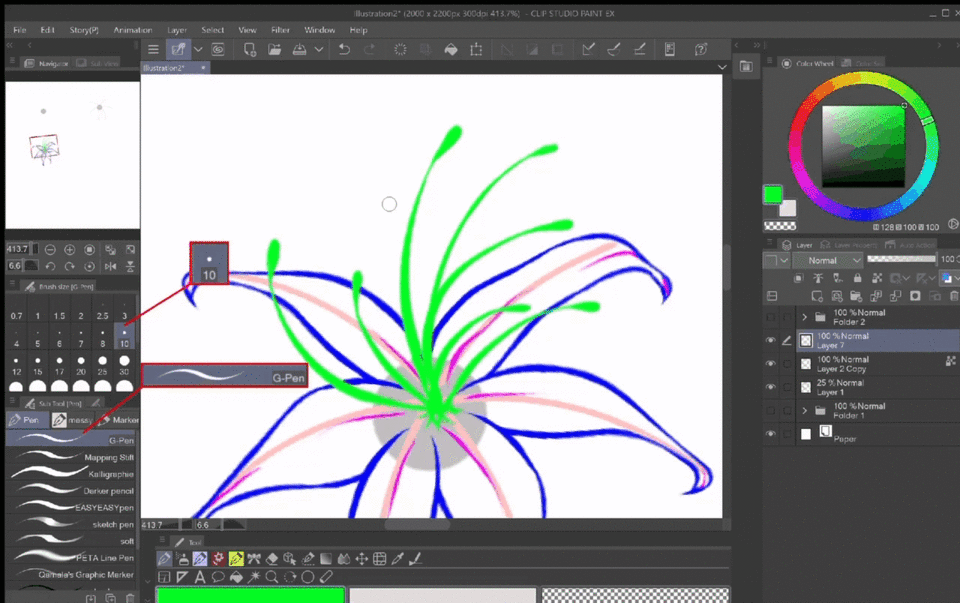The image size is (960, 603).
Task: Click the Fill bucket icon in the command bar
Action: 450,49
